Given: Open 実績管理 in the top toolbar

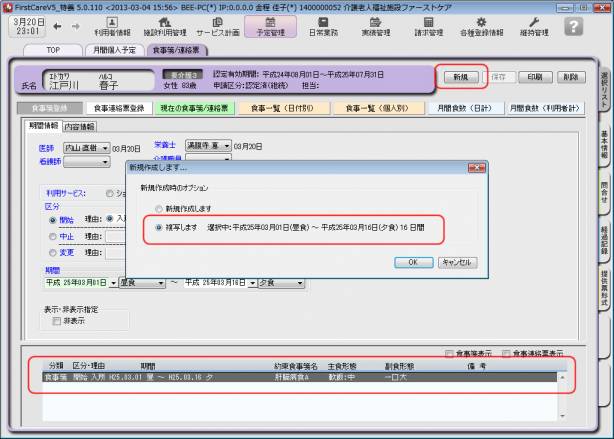Looking at the screenshot, I should 376,26.
